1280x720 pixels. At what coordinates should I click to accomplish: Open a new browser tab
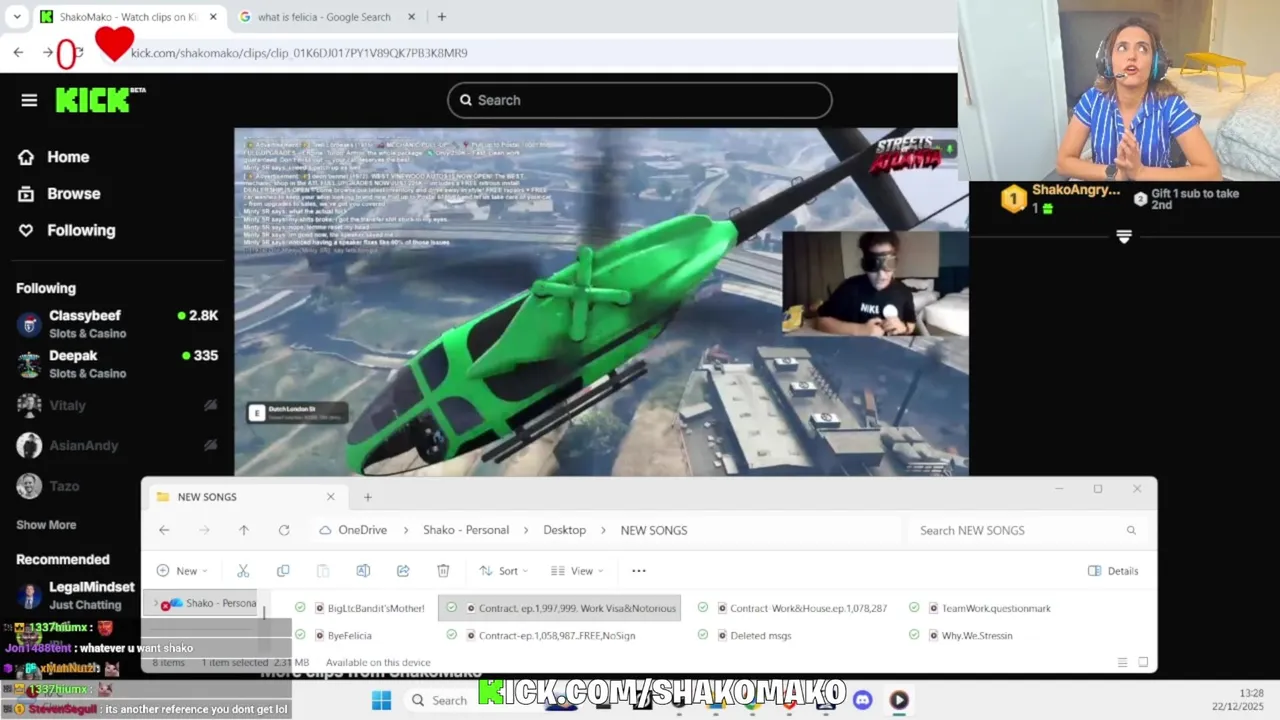coord(441,17)
